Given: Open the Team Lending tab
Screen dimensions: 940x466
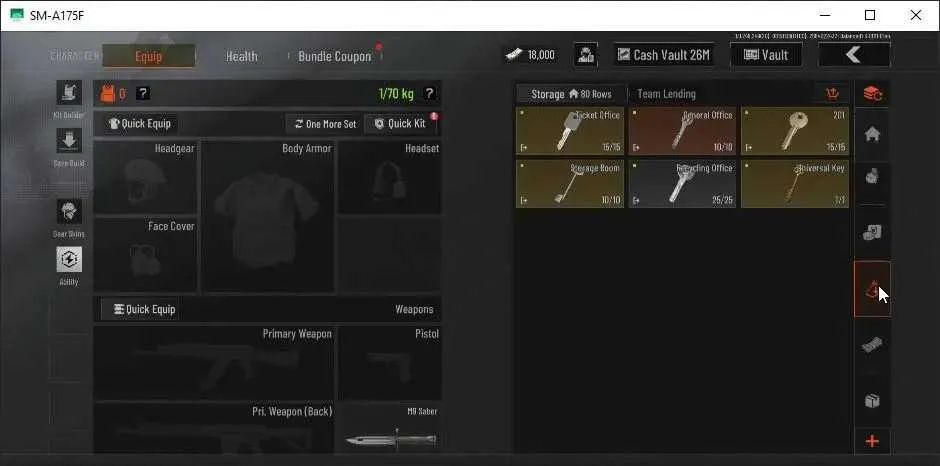Looking at the screenshot, I should pyautogui.click(x=666, y=94).
